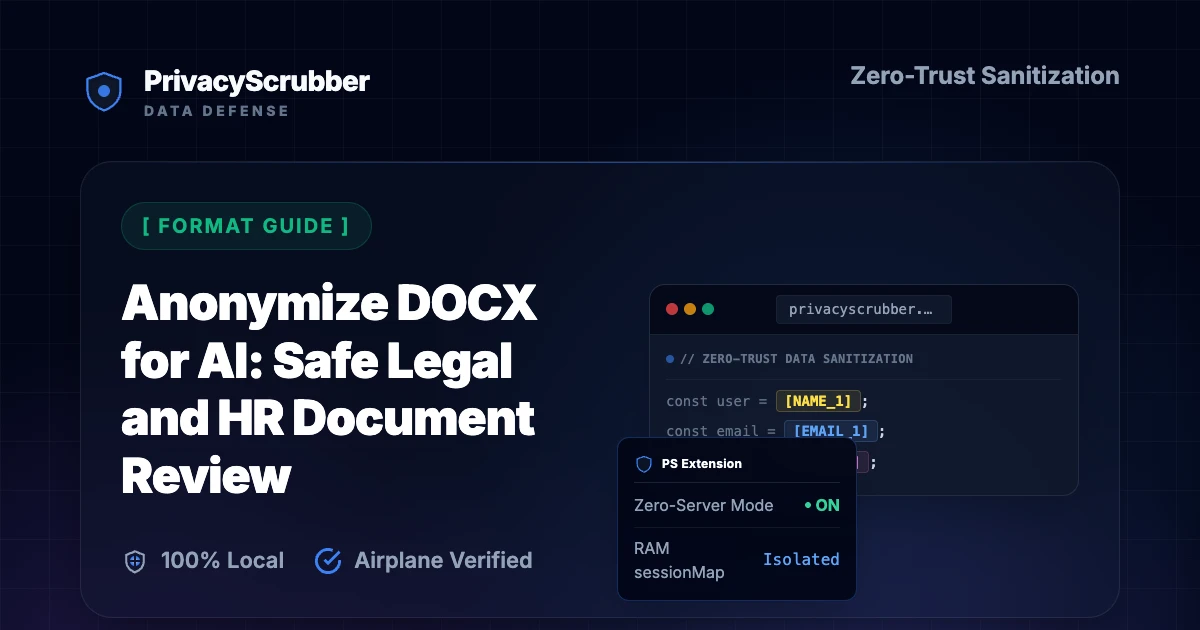Click the orange window dot in code mockup
The width and height of the screenshot is (1200, 630).
[x=690, y=310]
